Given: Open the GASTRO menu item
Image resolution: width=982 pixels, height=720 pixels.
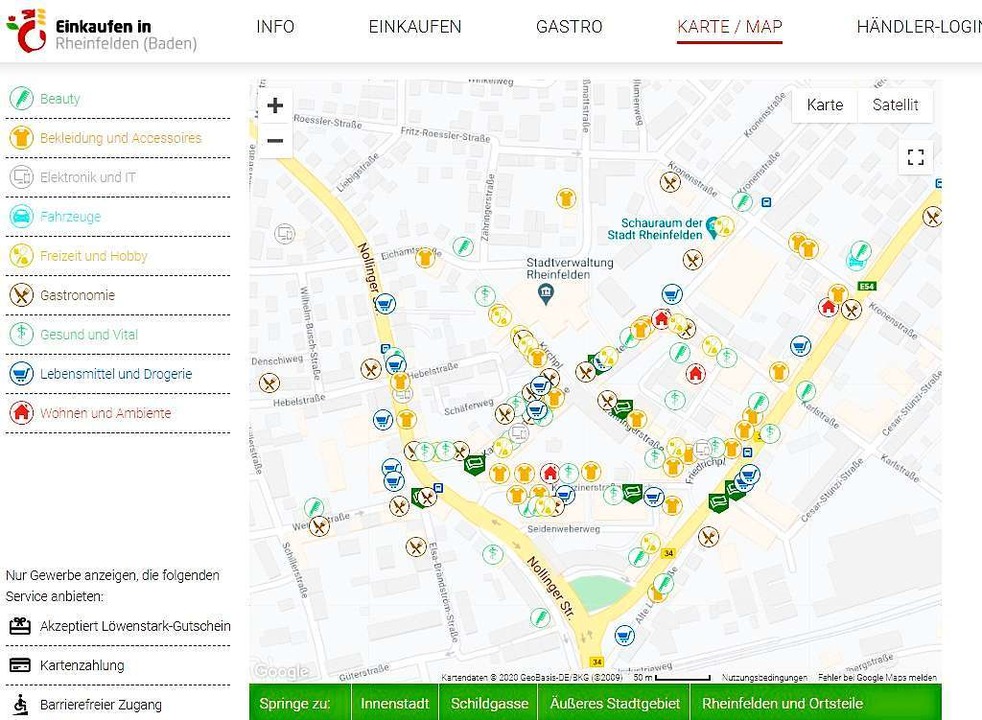Looking at the screenshot, I should [569, 27].
